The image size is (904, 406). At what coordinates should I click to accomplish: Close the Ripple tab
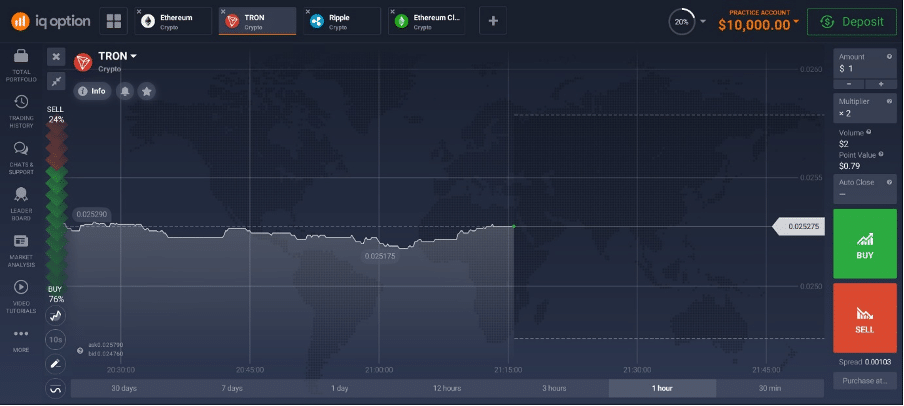(x=307, y=11)
